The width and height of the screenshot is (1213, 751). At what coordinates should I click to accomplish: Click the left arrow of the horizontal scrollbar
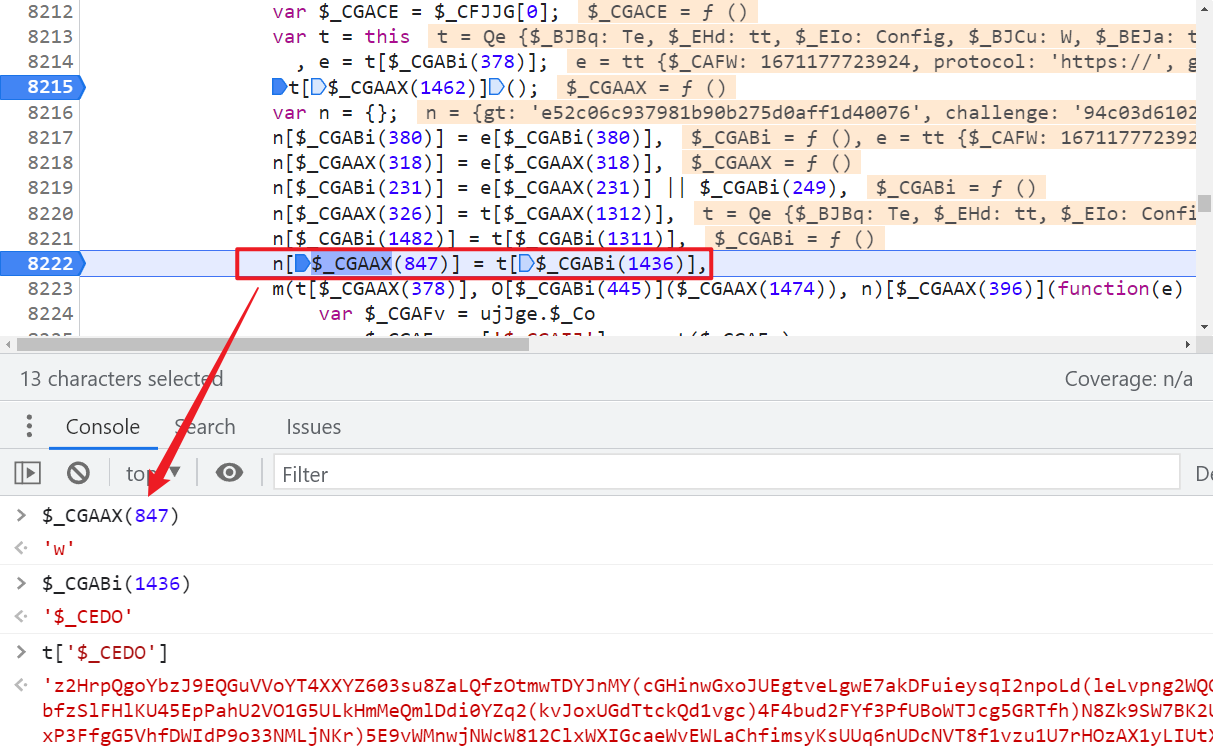pos(8,344)
